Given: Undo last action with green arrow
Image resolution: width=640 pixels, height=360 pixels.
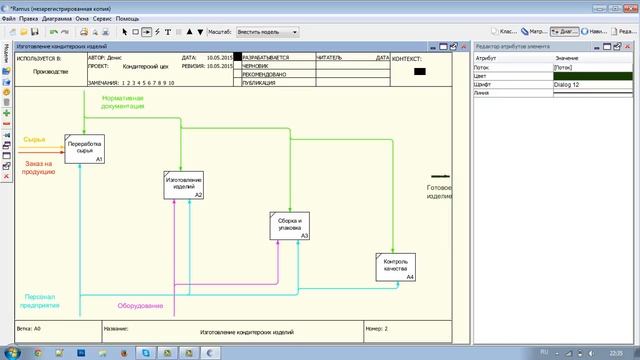Looking at the screenshot, I should coord(53,32).
